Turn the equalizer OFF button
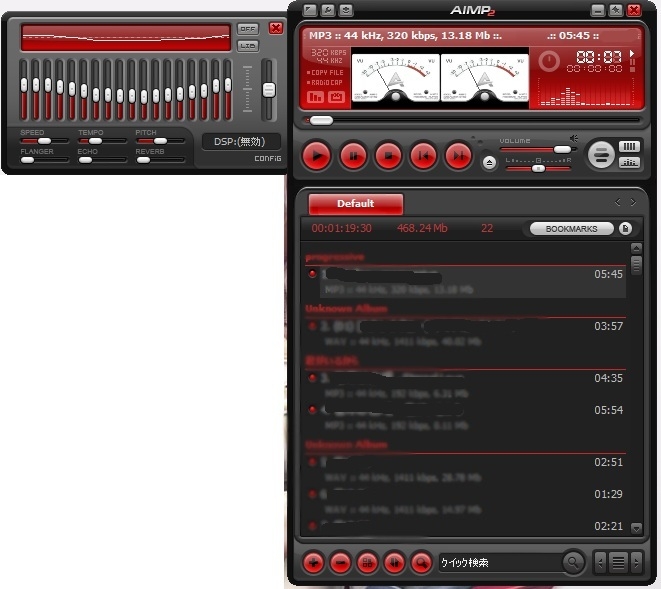Viewport: 661px width, 589px height. pos(248,29)
